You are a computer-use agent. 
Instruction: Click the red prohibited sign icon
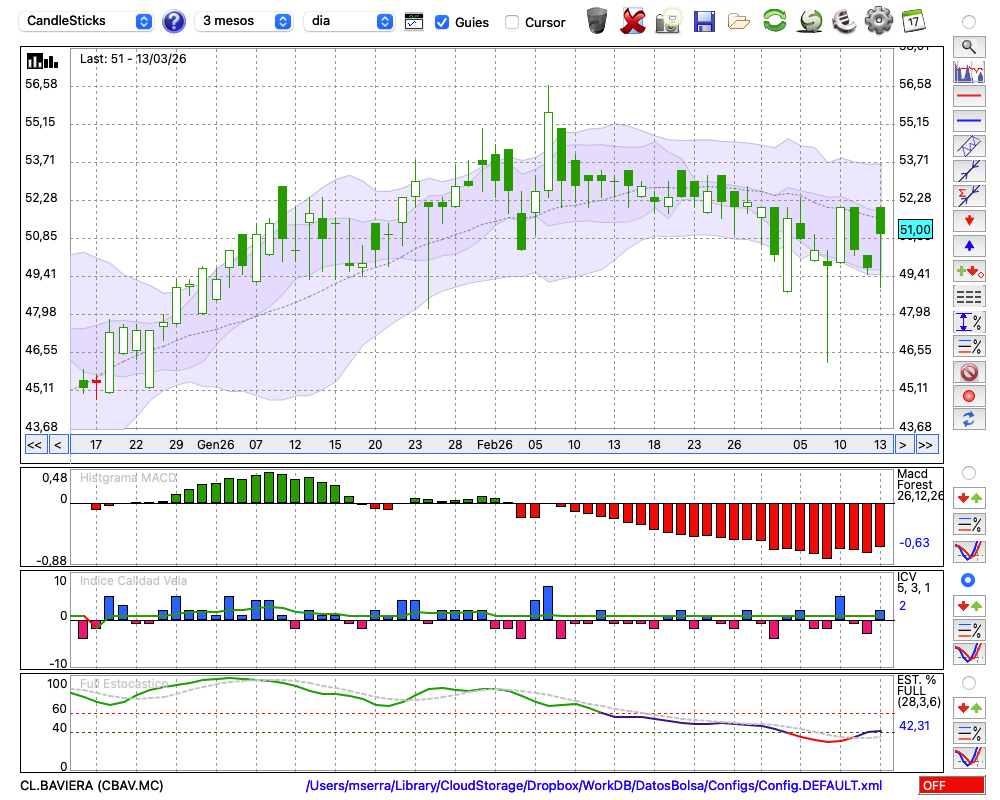(969, 372)
